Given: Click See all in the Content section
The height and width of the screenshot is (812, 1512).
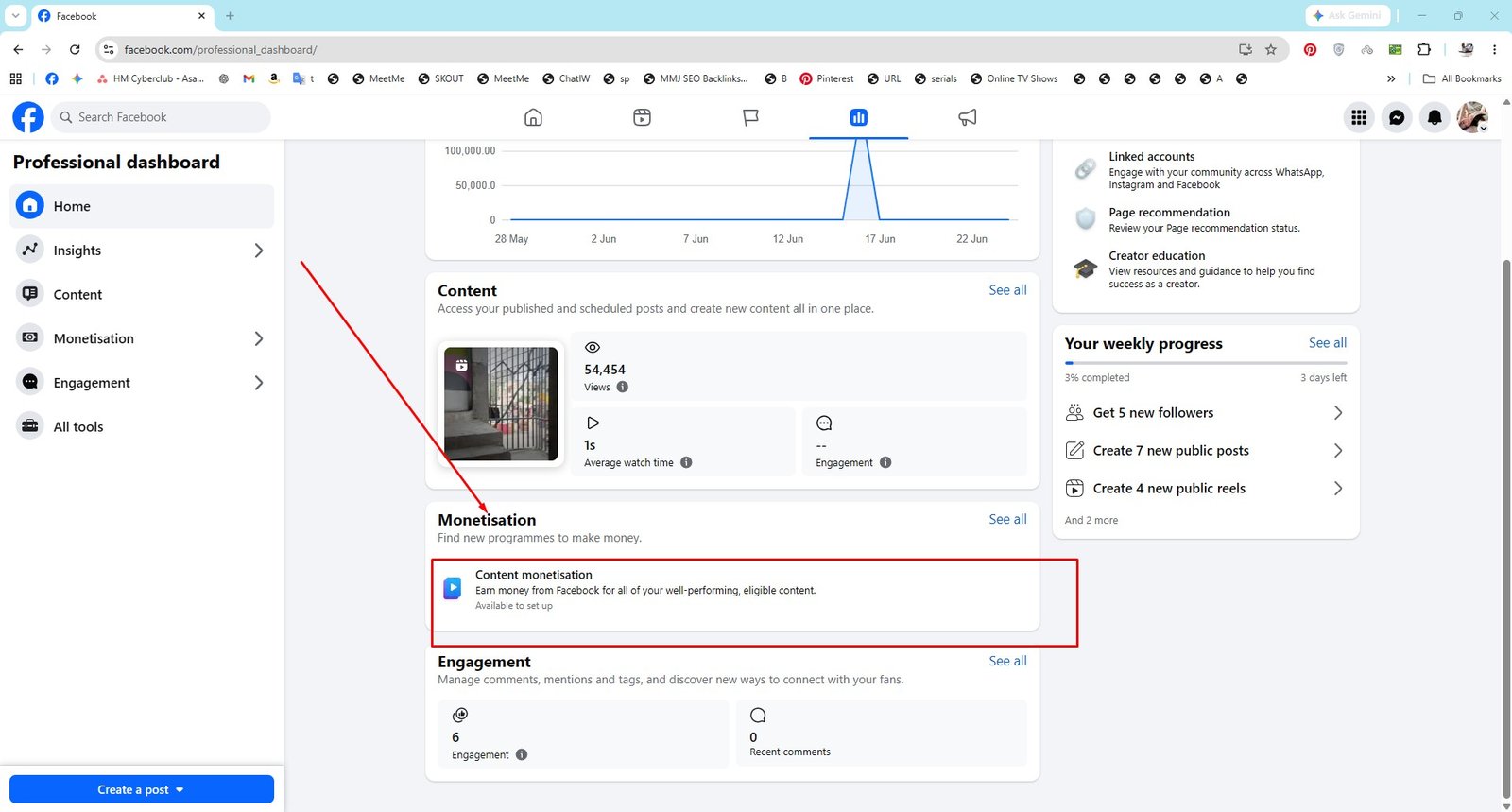Looking at the screenshot, I should (x=1007, y=290).
